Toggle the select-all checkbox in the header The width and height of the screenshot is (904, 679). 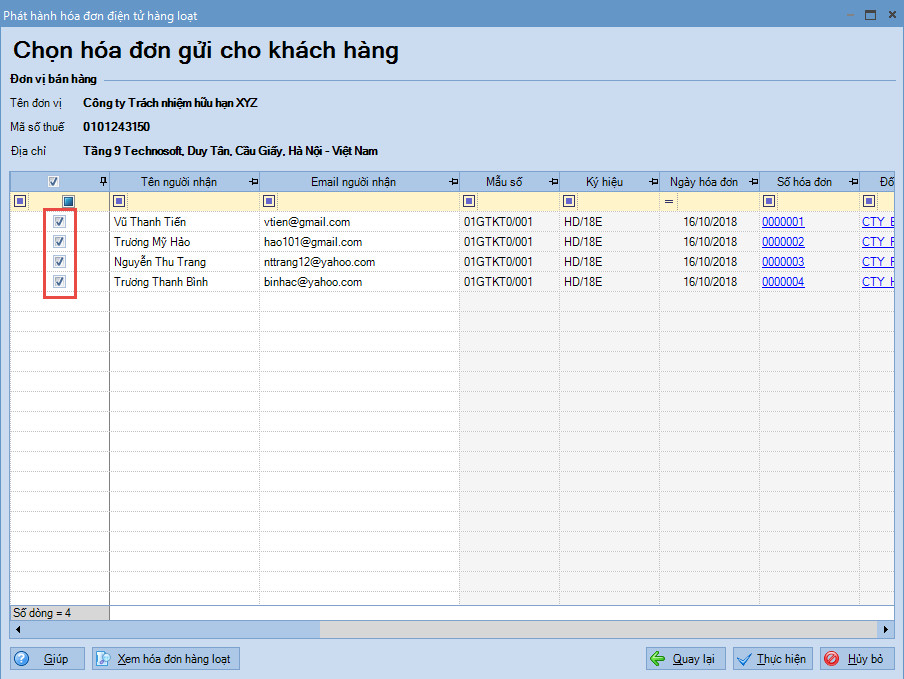(53, 181)
